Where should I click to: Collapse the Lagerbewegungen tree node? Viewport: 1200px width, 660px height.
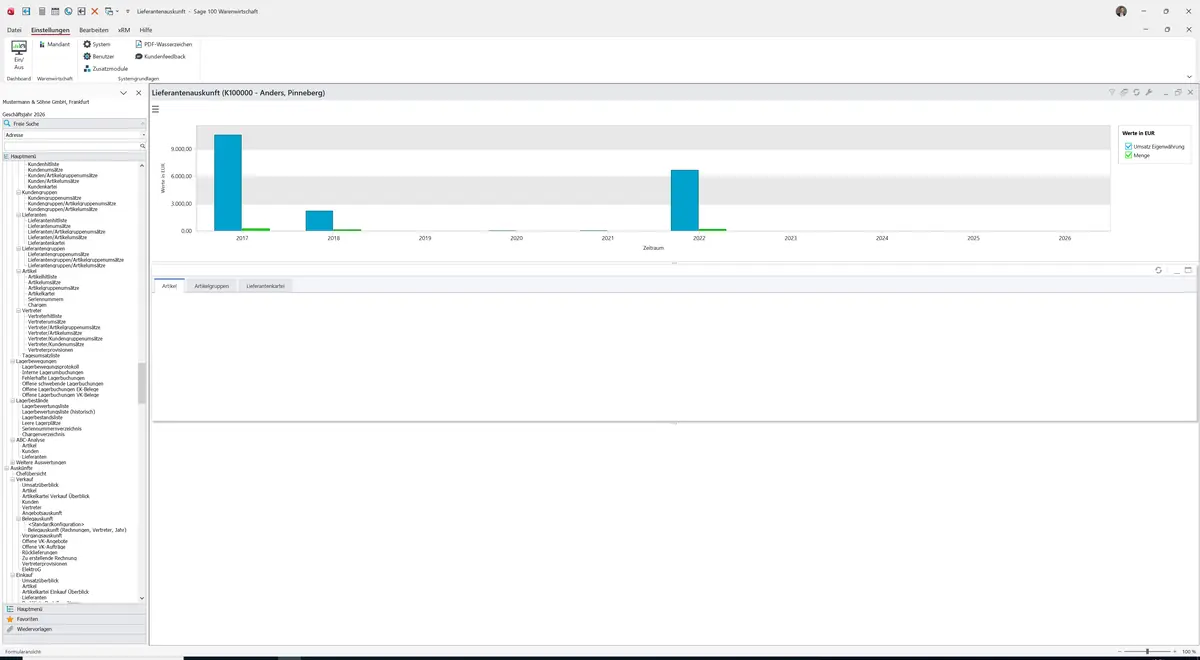(12, 361)
